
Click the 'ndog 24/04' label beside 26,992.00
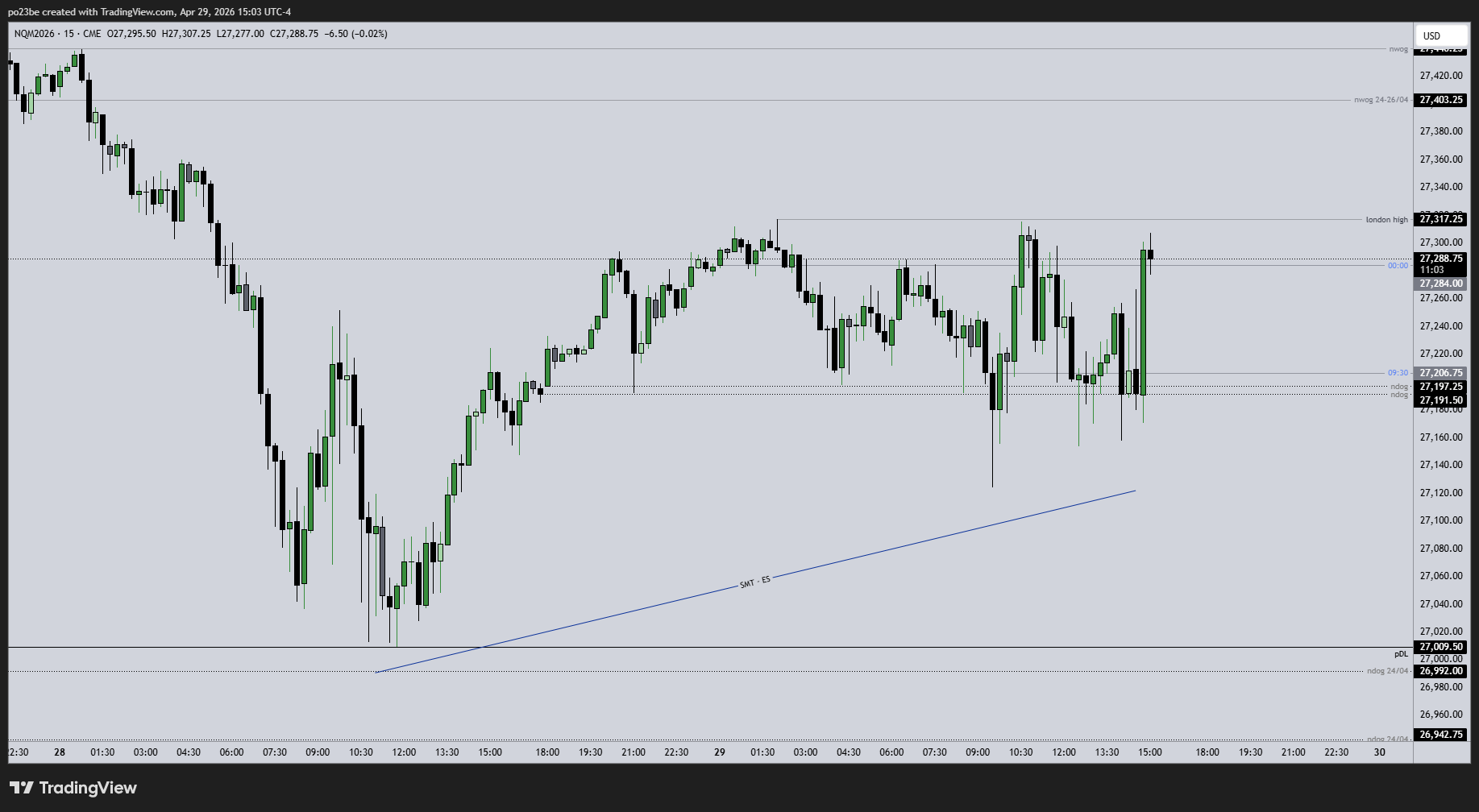click(1387, 671)
